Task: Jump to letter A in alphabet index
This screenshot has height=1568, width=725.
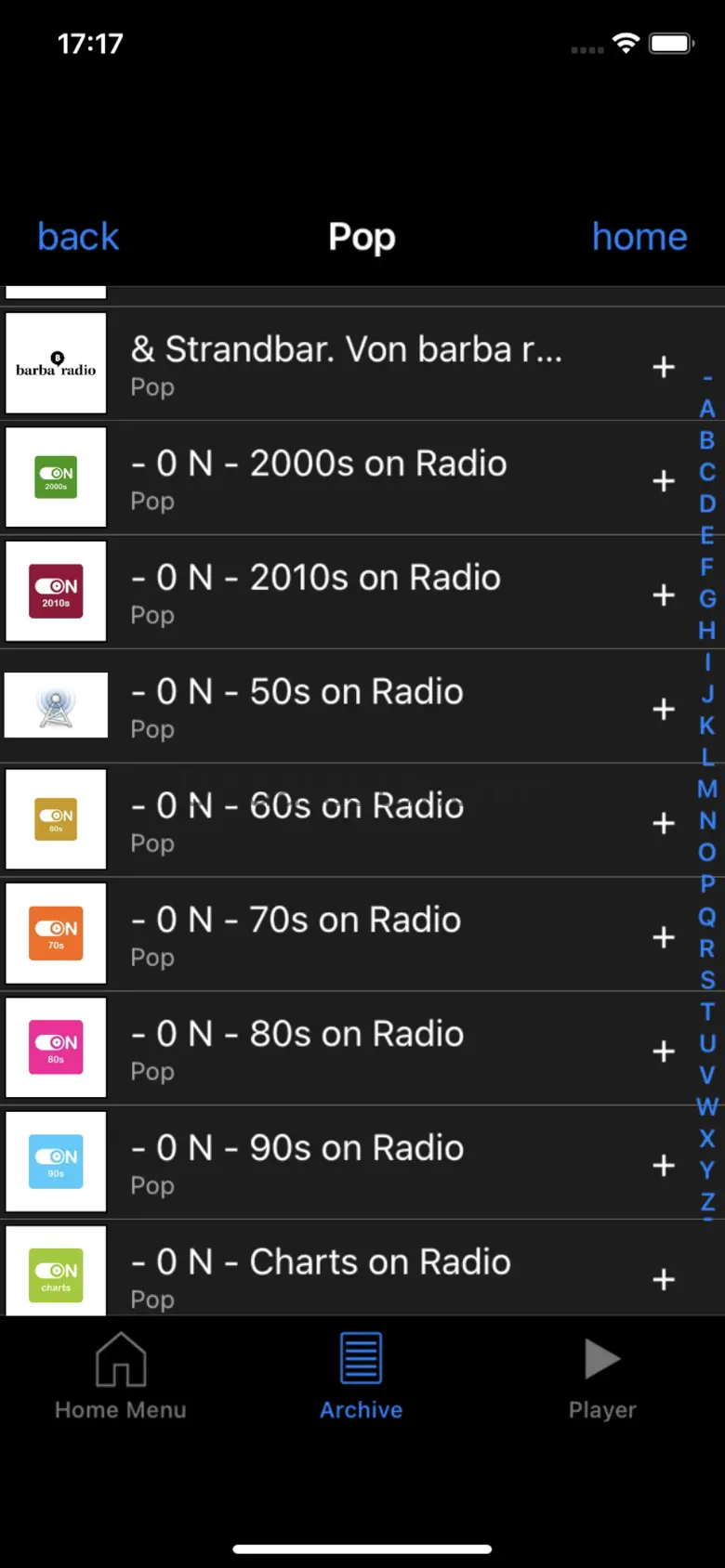Action: coord(707,409)
